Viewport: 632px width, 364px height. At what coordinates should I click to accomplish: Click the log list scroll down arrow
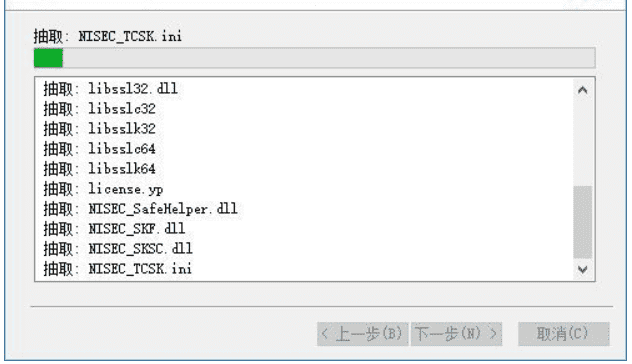click(582, 269)
